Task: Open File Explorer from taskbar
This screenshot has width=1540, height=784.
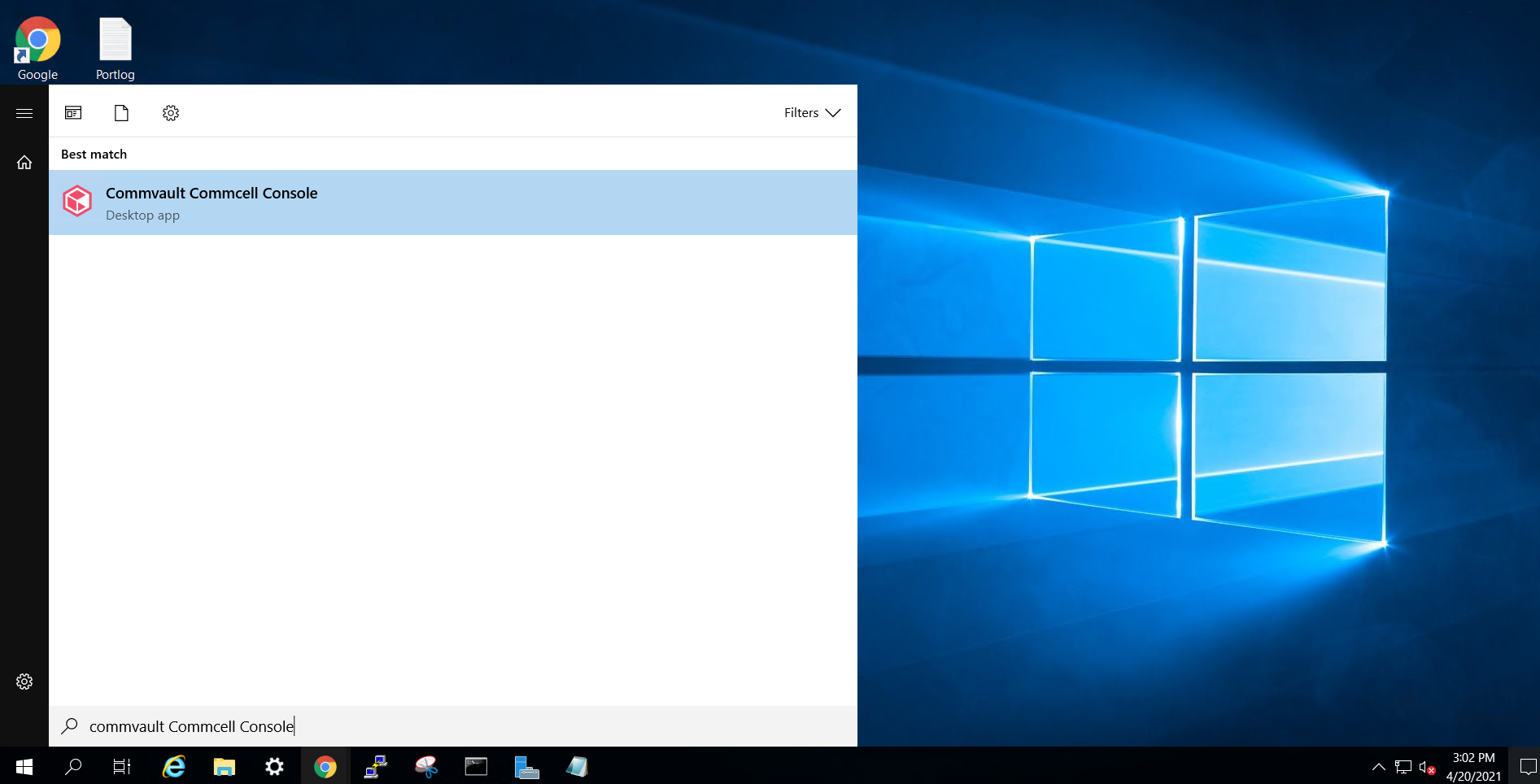Action: pyautogui.click(x=224, y=766)
